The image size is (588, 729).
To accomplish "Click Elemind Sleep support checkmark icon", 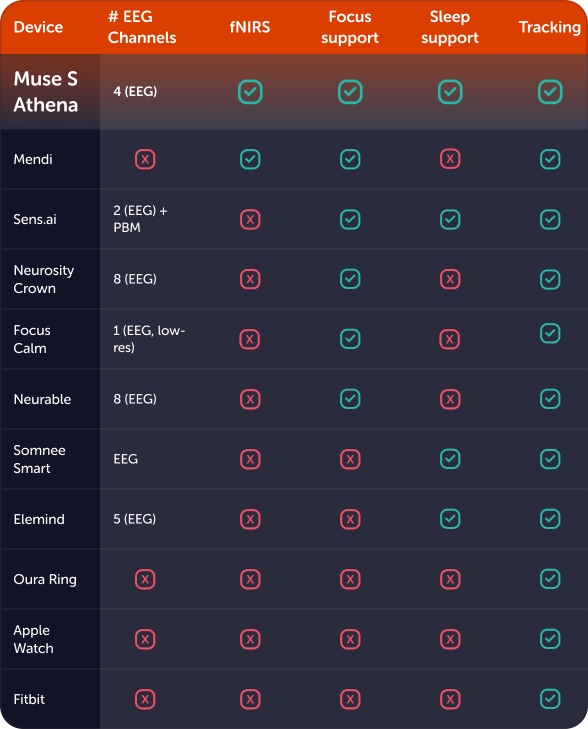I will pyautogui.click(x=450, y=519).
